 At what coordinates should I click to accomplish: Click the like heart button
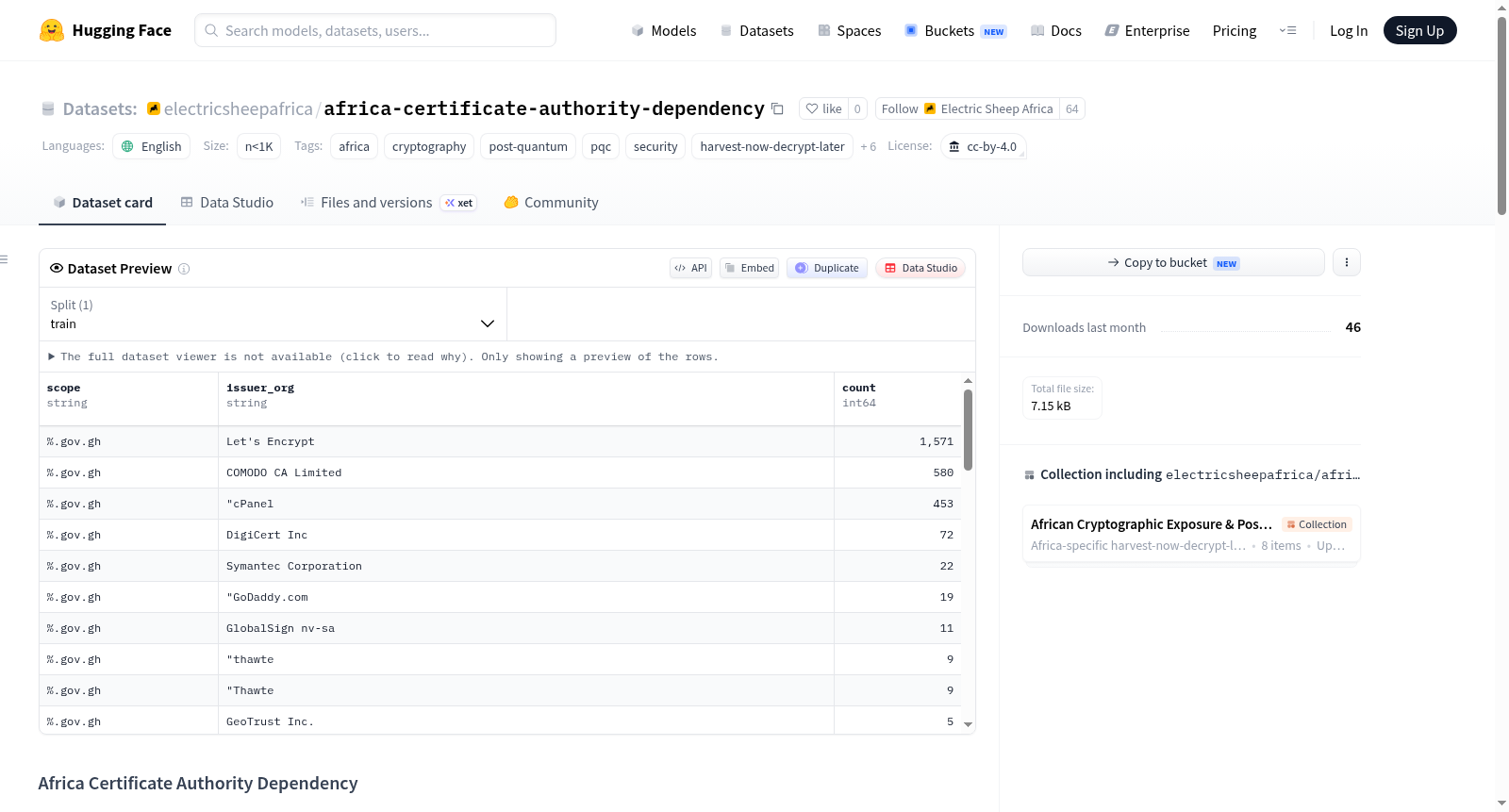pos(823,108)
